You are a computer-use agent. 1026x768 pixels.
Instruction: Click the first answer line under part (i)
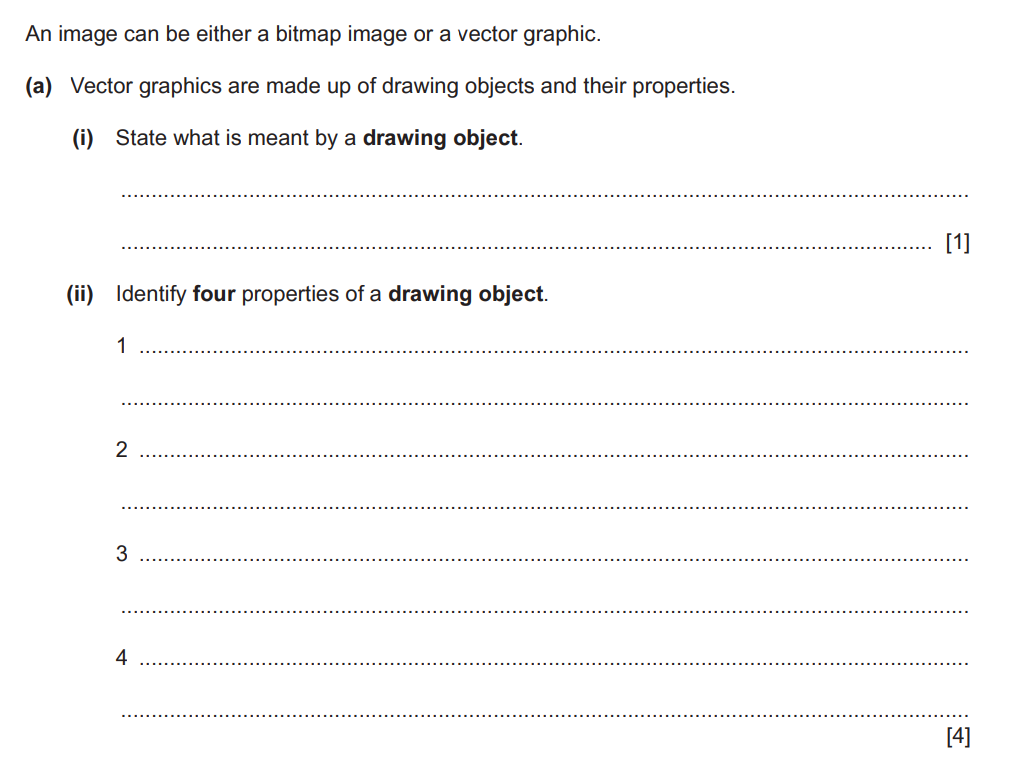pos(544,195)
